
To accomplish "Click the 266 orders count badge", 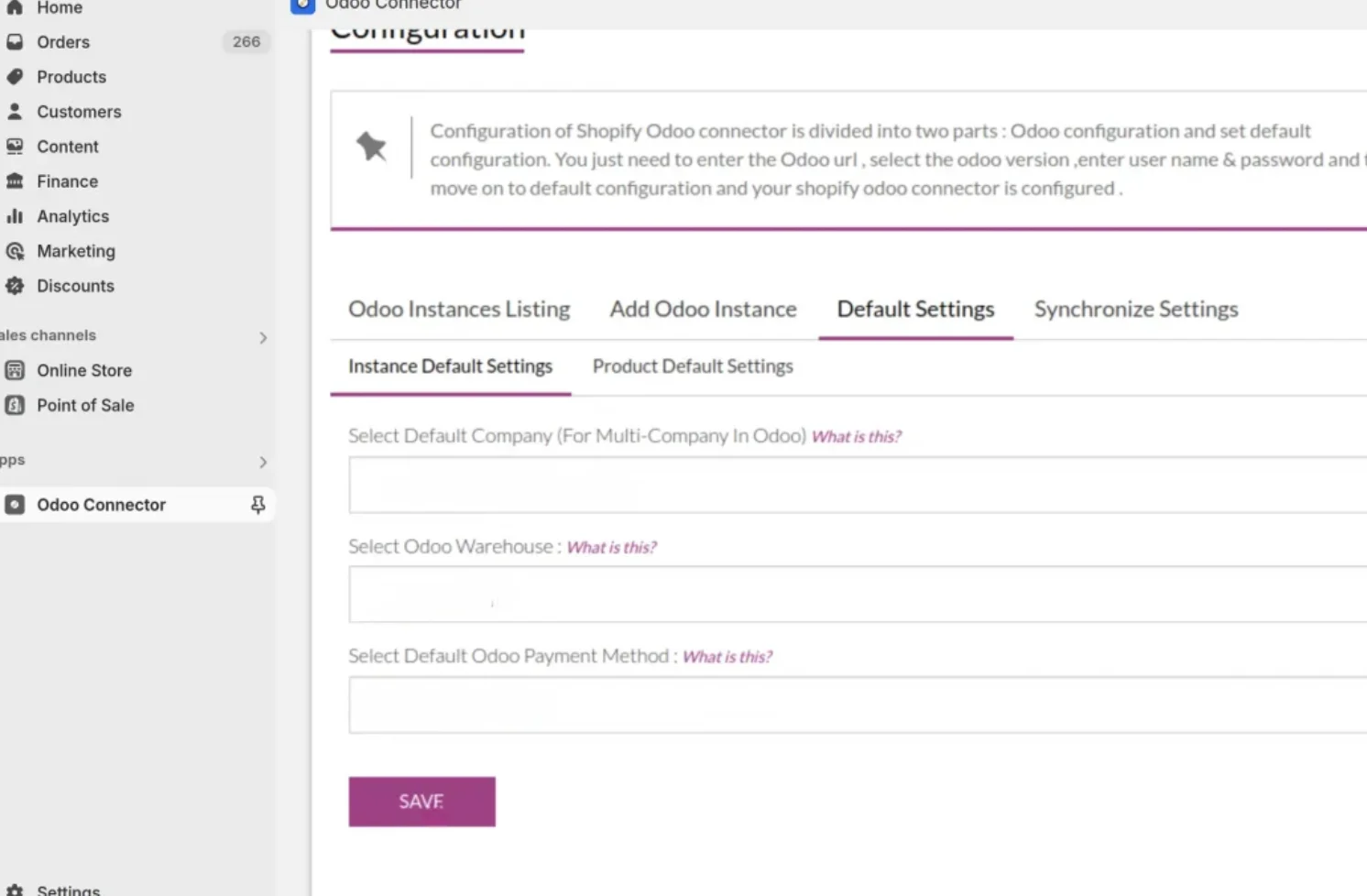I will click(246, 42).
